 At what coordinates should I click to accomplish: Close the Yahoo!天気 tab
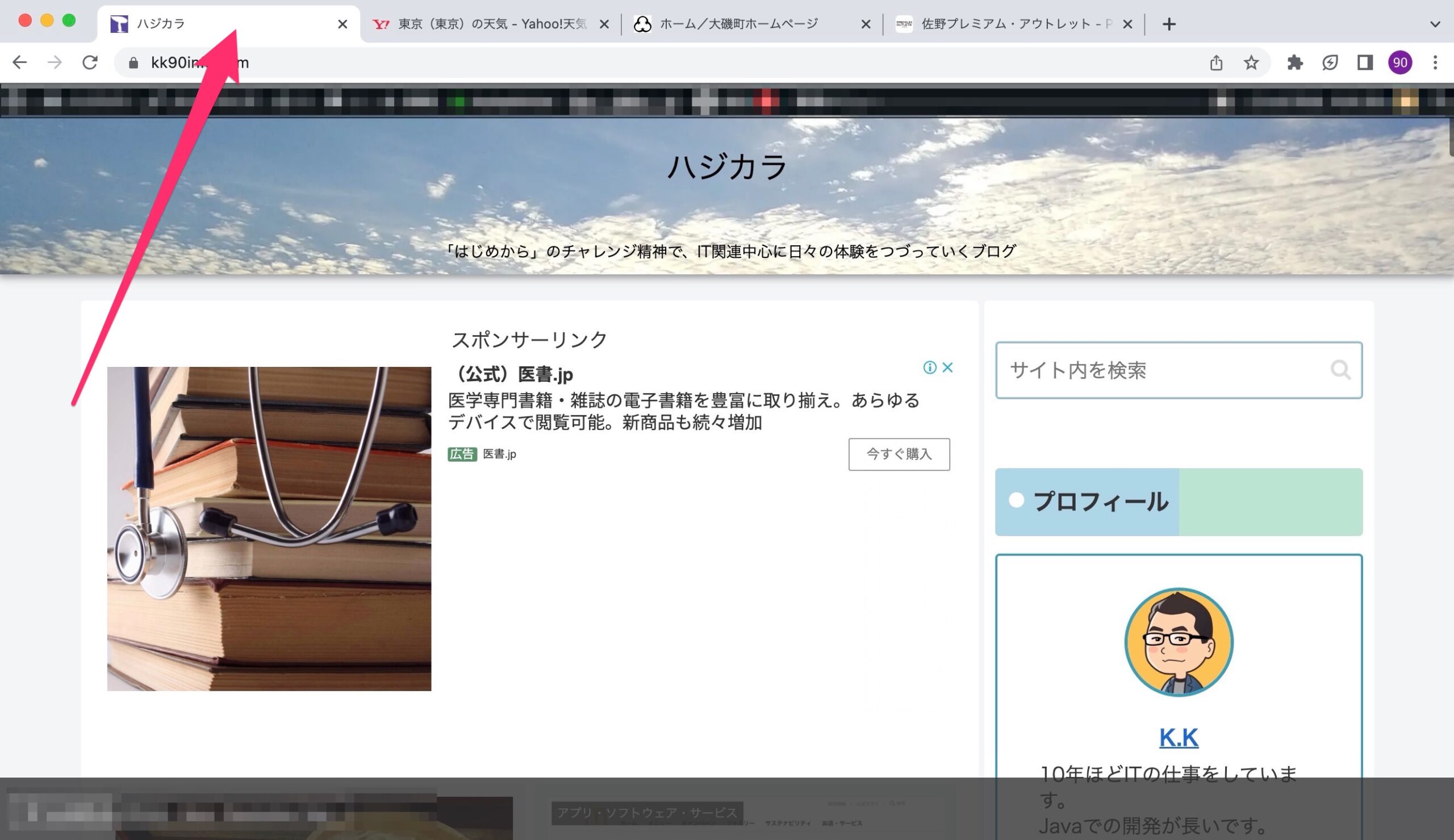pyautogui.click(x=604, y=24)
